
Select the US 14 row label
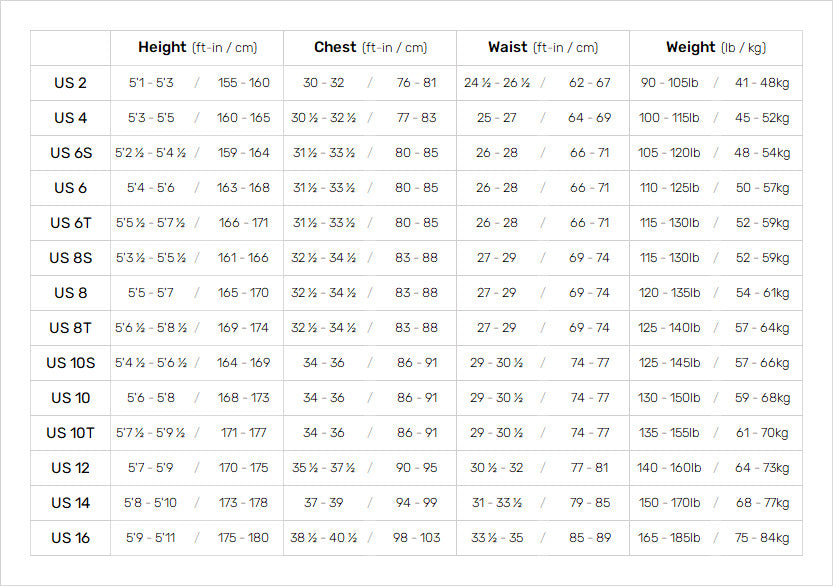click(70, 503)
